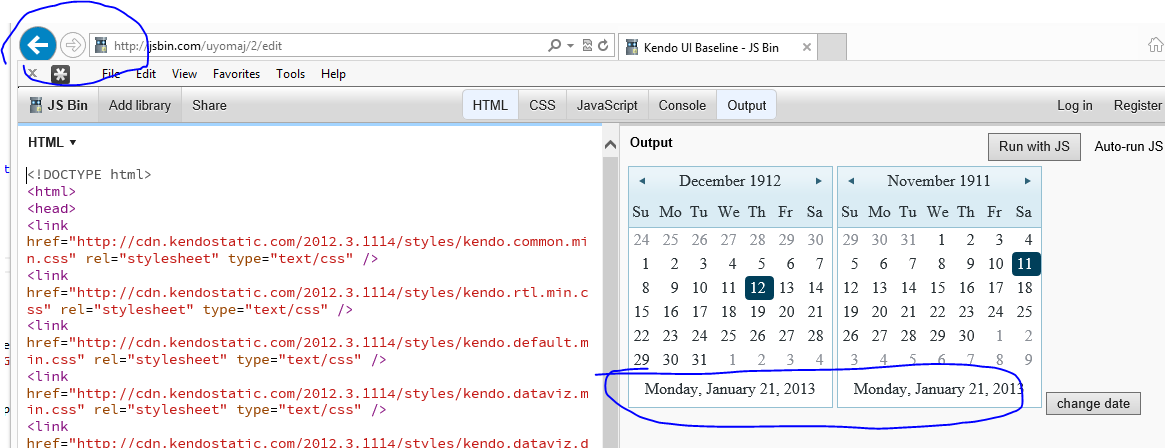Close the Kendo UI Baseline tab
This screenshot has width=1165, height=448.
(807, 46)
